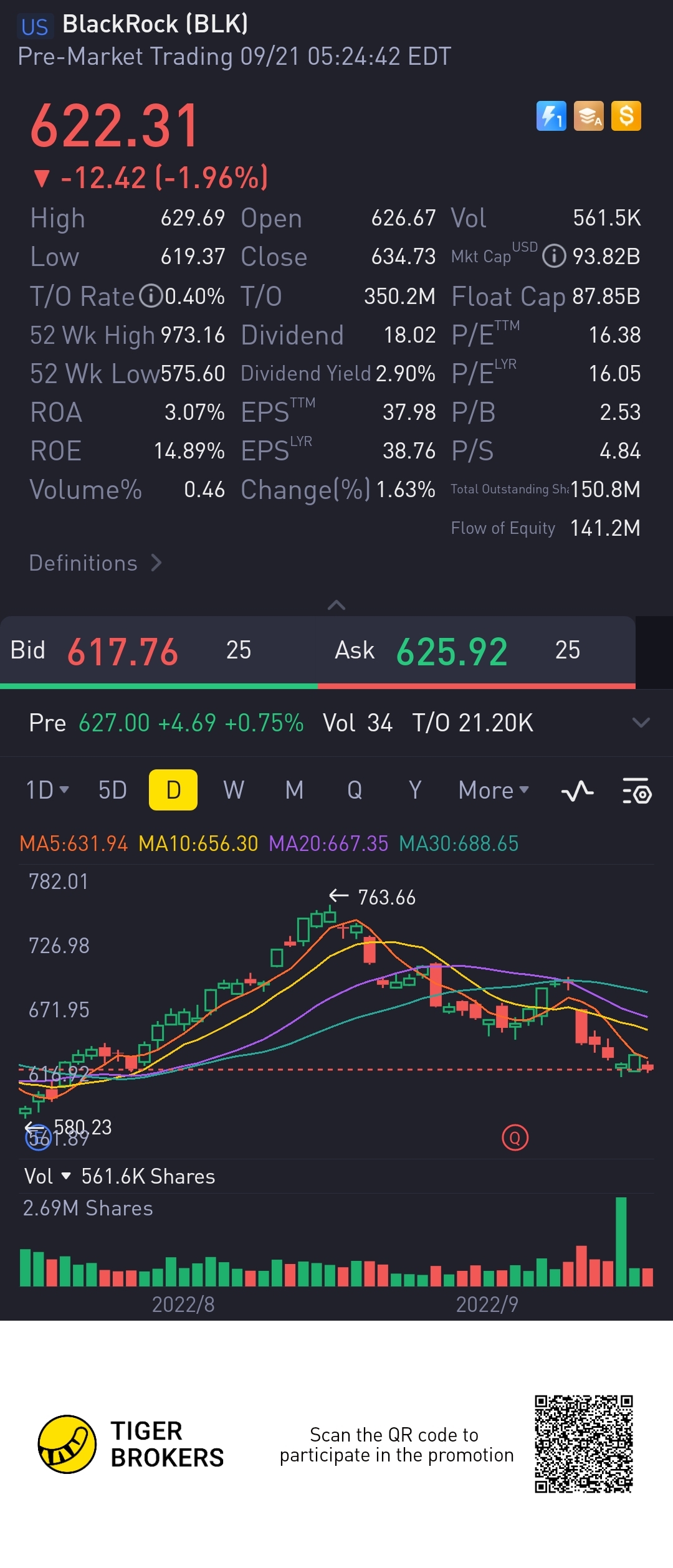The image size is (673, 1568).
Task: Tap the Total Outstanding Shares 150.8M value
Action: (x=605, y=490)
